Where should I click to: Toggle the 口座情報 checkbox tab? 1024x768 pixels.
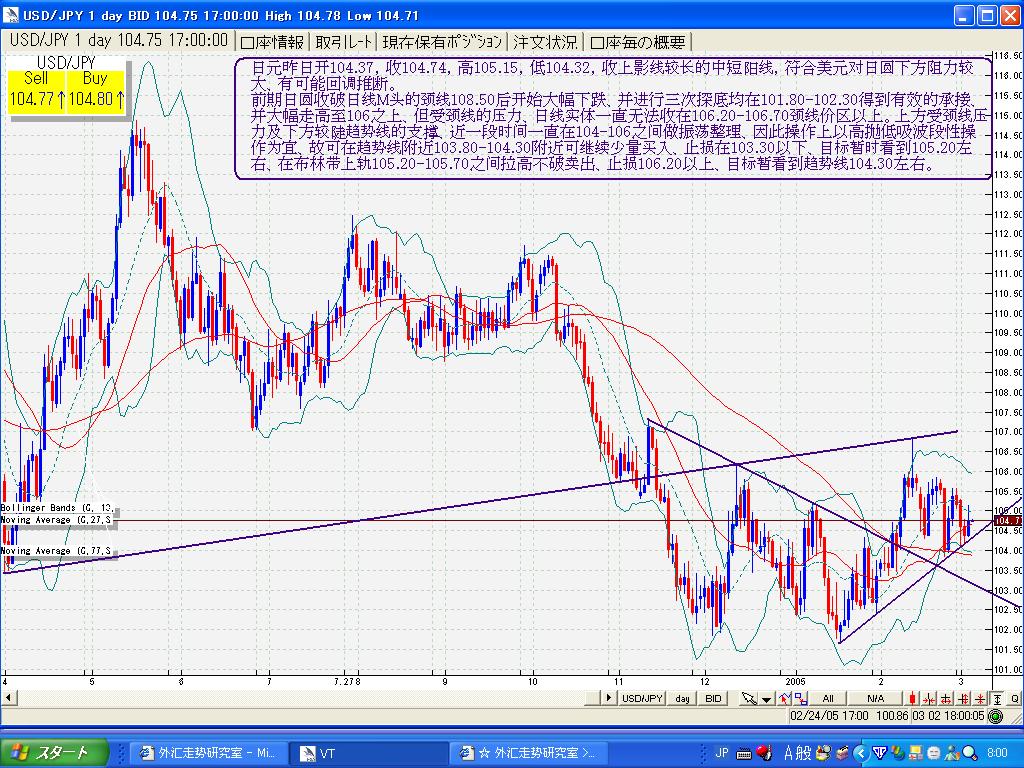(273, 42)
